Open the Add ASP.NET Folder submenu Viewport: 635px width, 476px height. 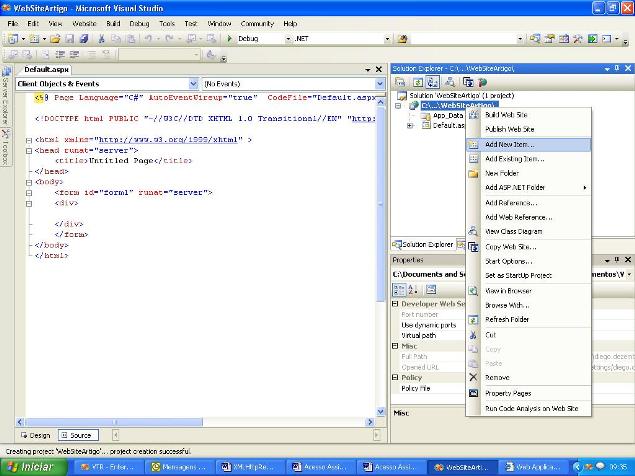click(528, 187)
